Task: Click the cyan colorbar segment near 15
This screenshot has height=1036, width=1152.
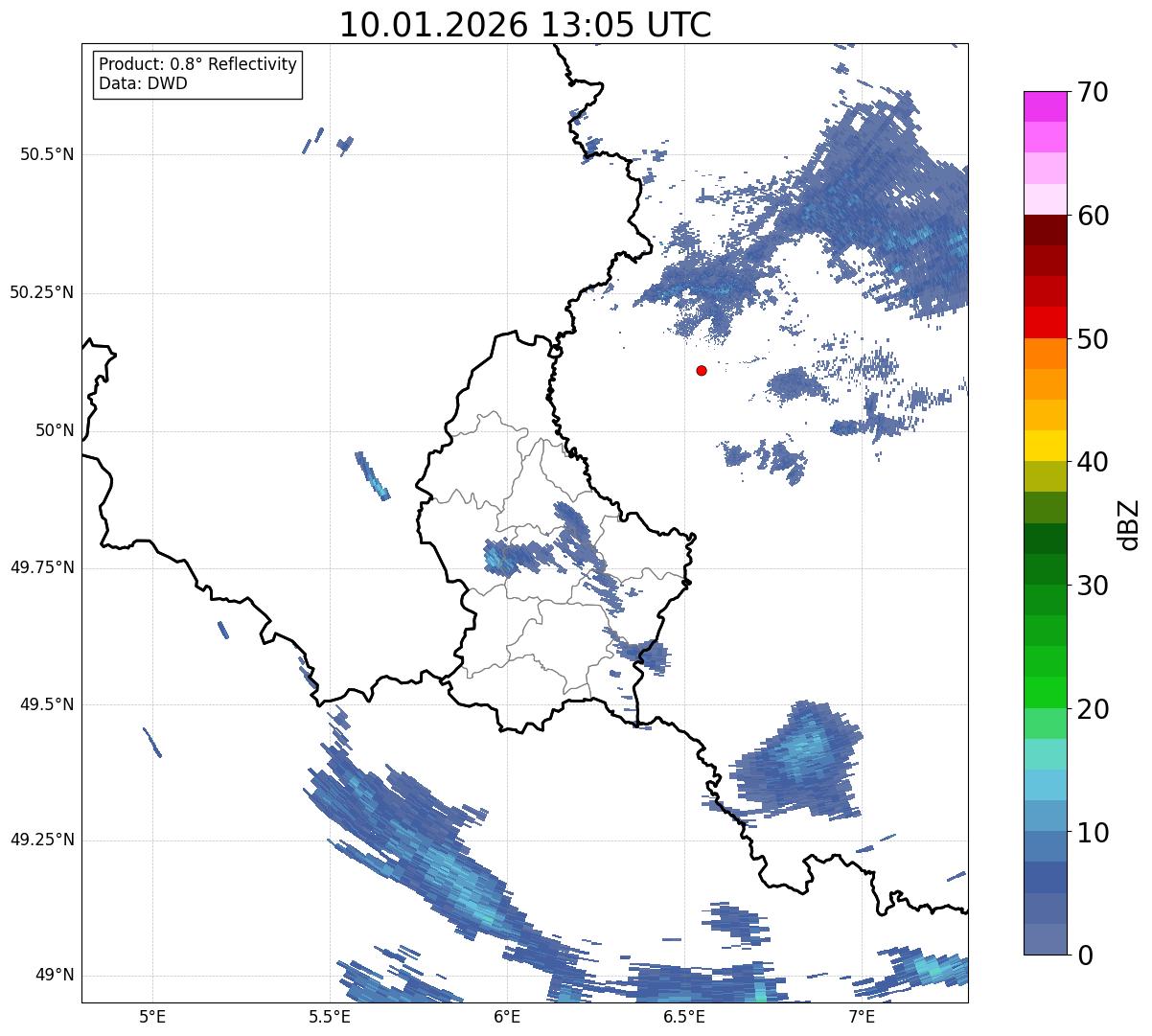Action: tap(1046, 754)
